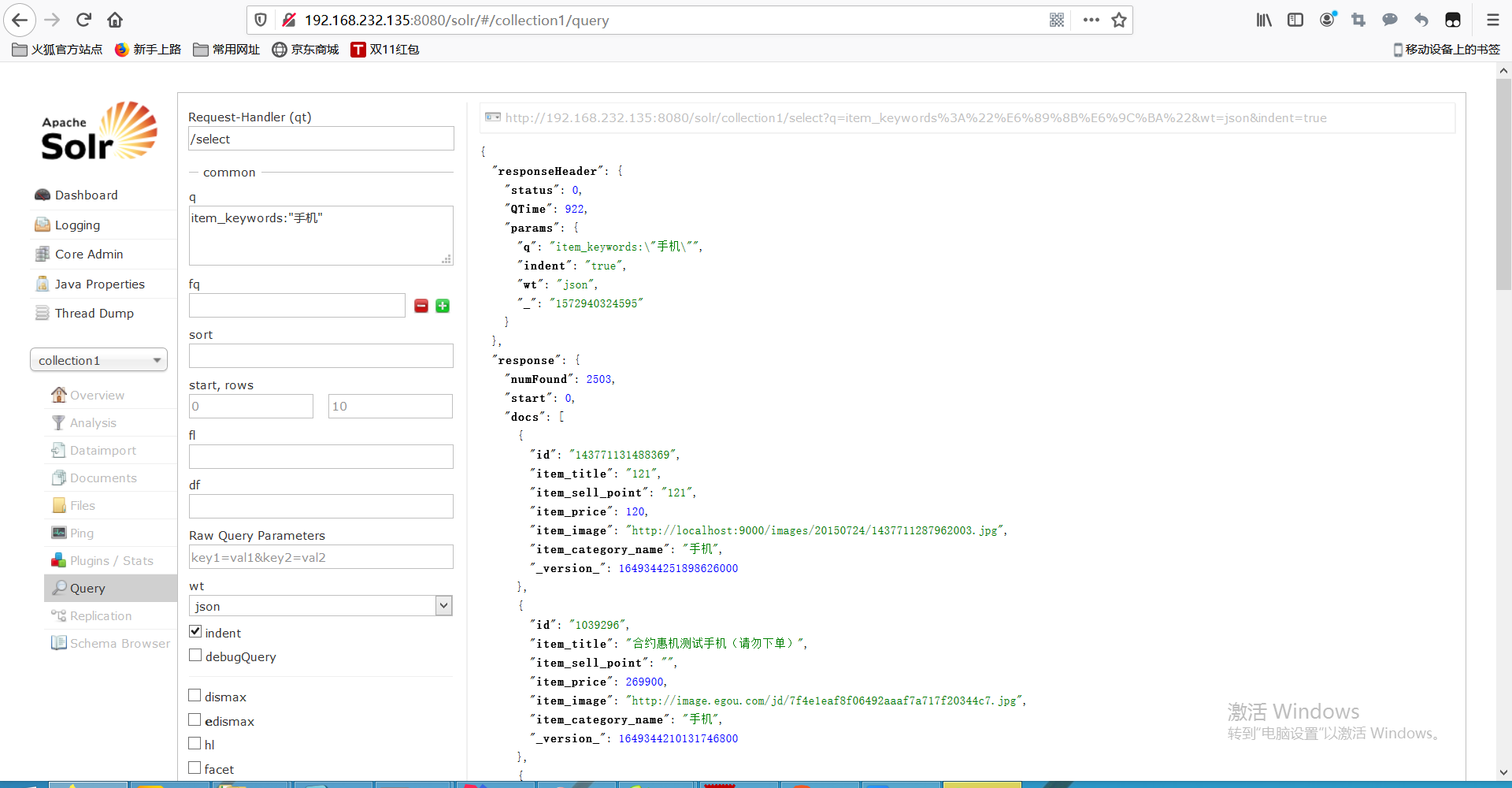
Task: Reload the current page
Action: (84, 20)
